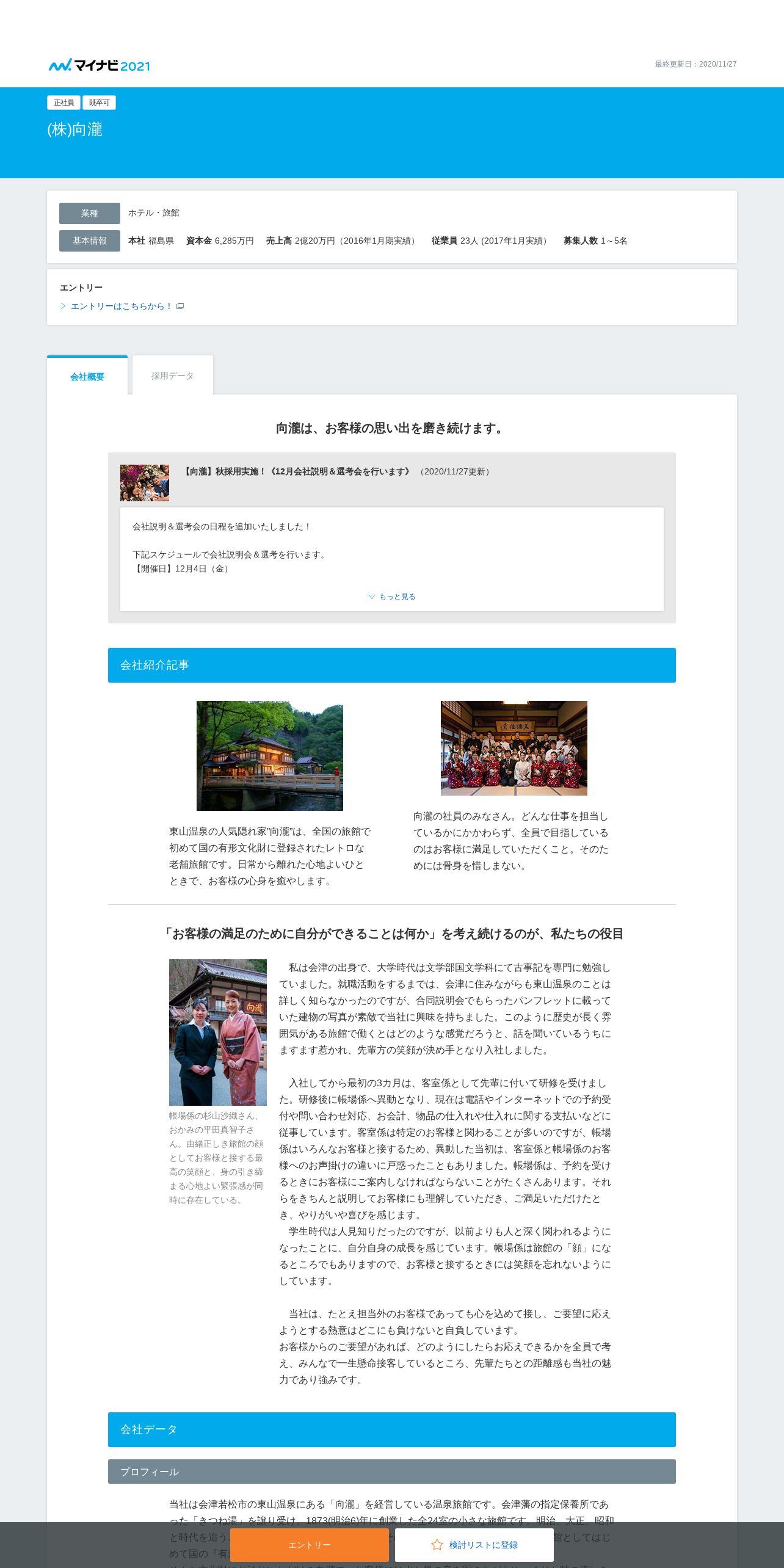Click the caption starting 向瀧の社員のみなさん
This screenshot has height=1568, width=784.
(x=511, y=841)
